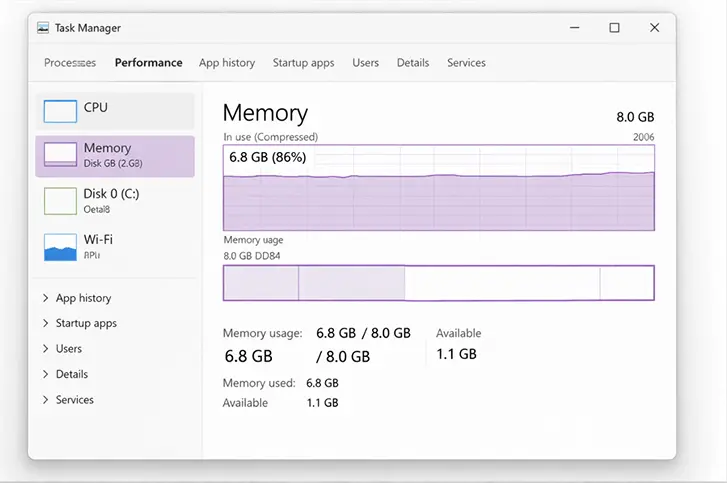Viewport: 727px width, 483px height.
Task: Click the memory composition bar
Action: pos(439,283)
